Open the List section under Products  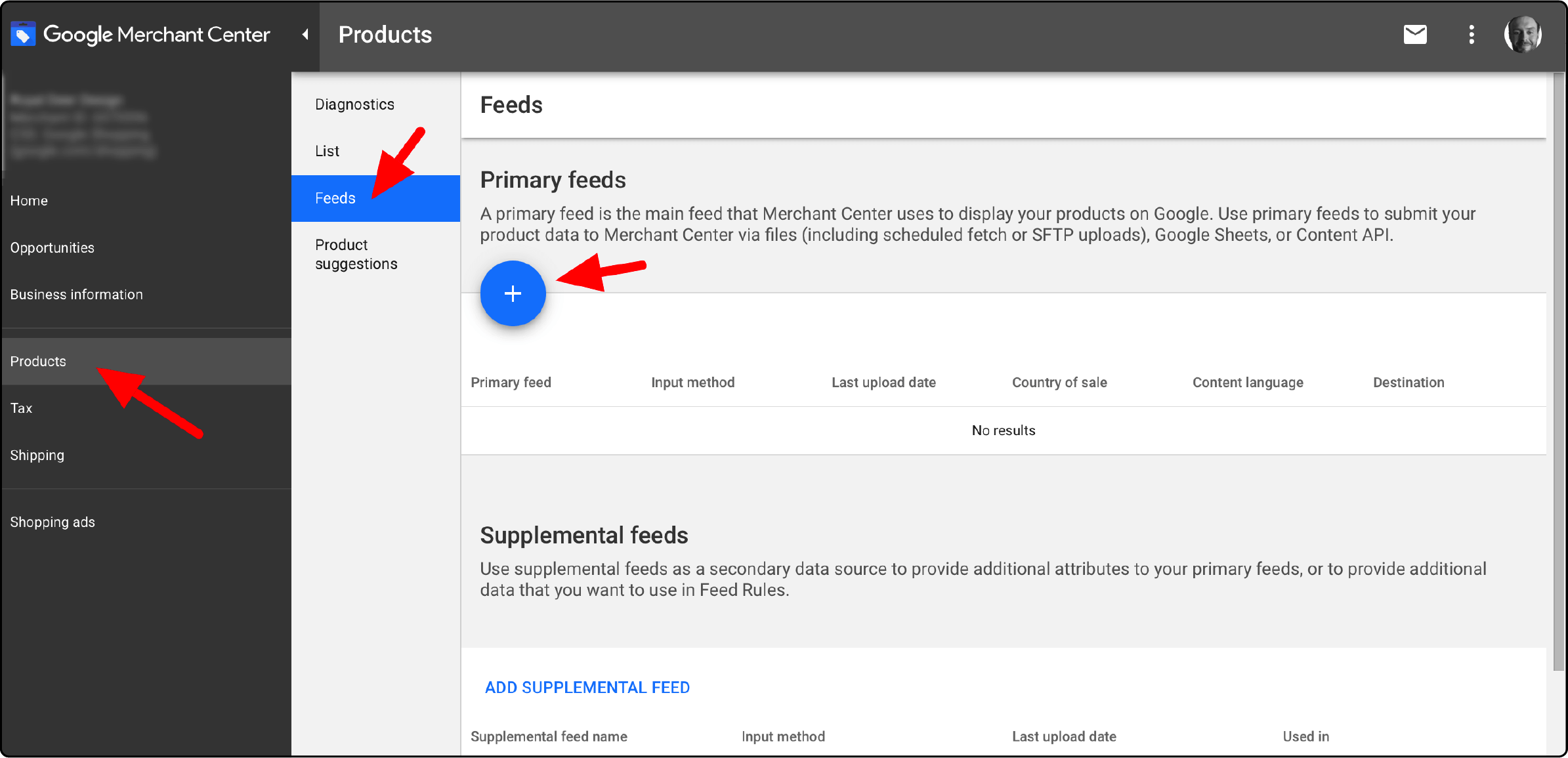click(326, 150)
